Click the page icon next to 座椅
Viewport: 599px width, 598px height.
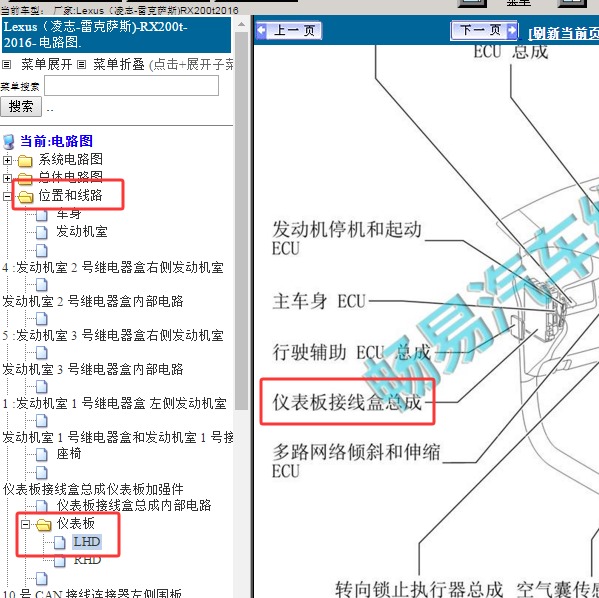tap(42, 454)
